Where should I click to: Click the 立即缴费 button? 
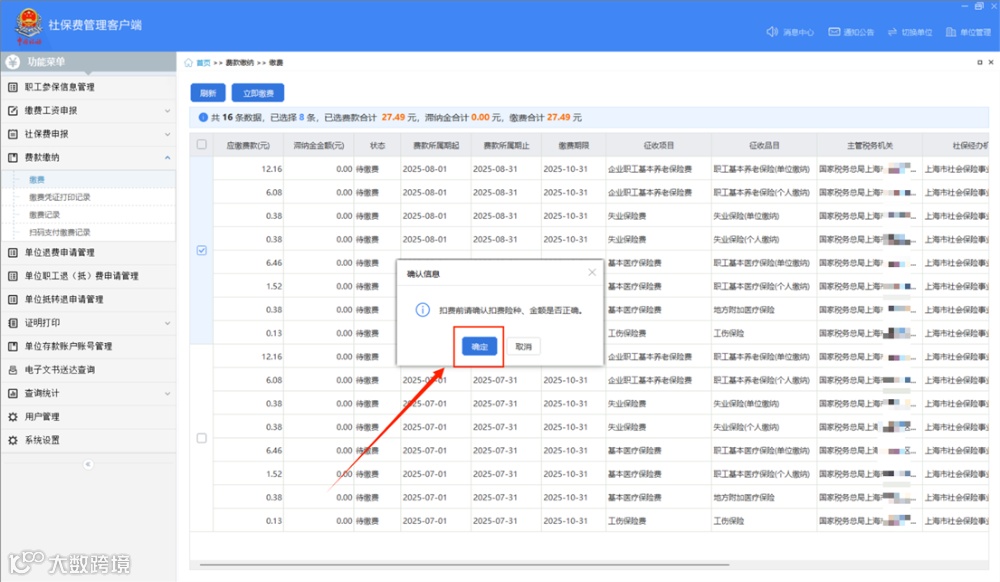point(258,93)
